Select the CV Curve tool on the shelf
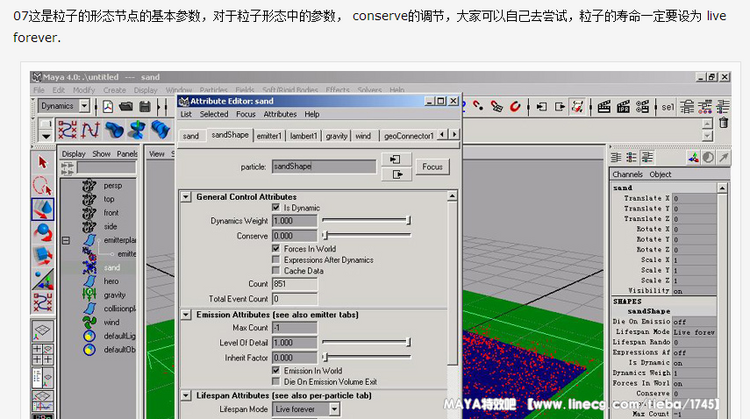750x419 pixels. click(x=67, y=130)
